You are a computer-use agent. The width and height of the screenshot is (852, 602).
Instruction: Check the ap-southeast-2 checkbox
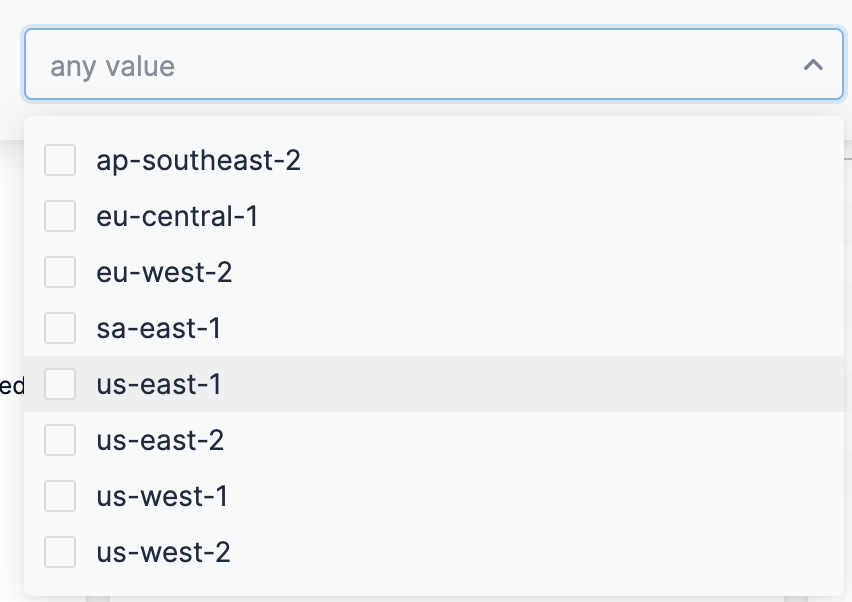[x=60, y=160]
